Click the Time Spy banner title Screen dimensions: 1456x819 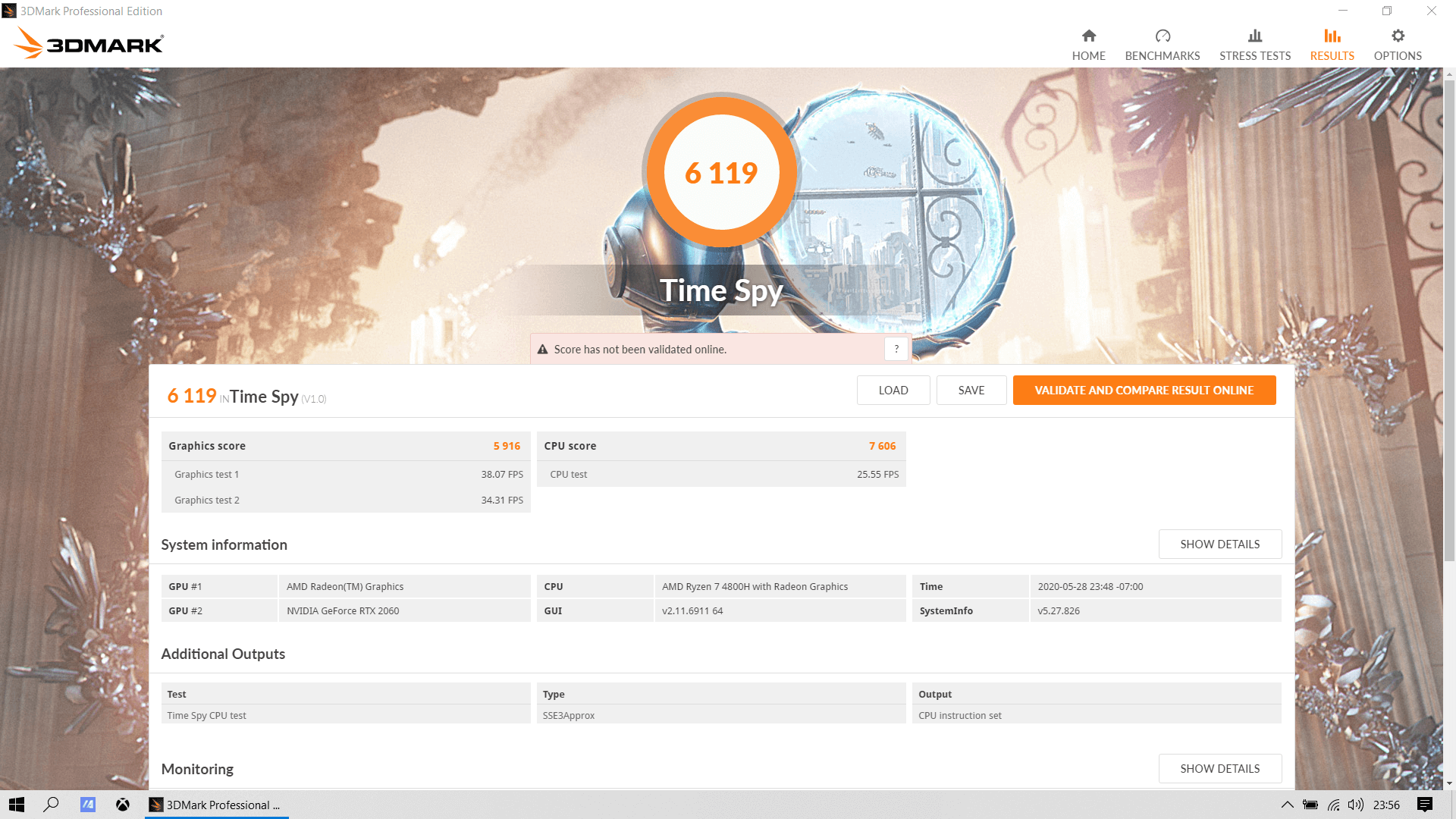point(721,290)
